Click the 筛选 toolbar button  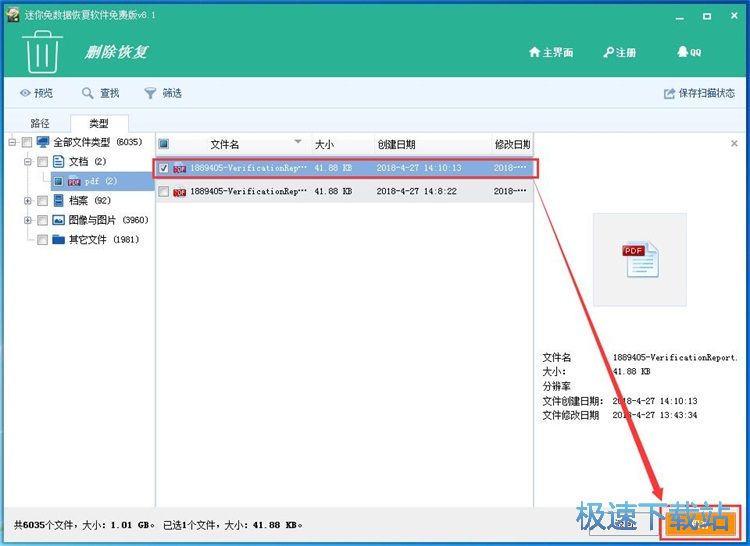[x=163, y=93]
